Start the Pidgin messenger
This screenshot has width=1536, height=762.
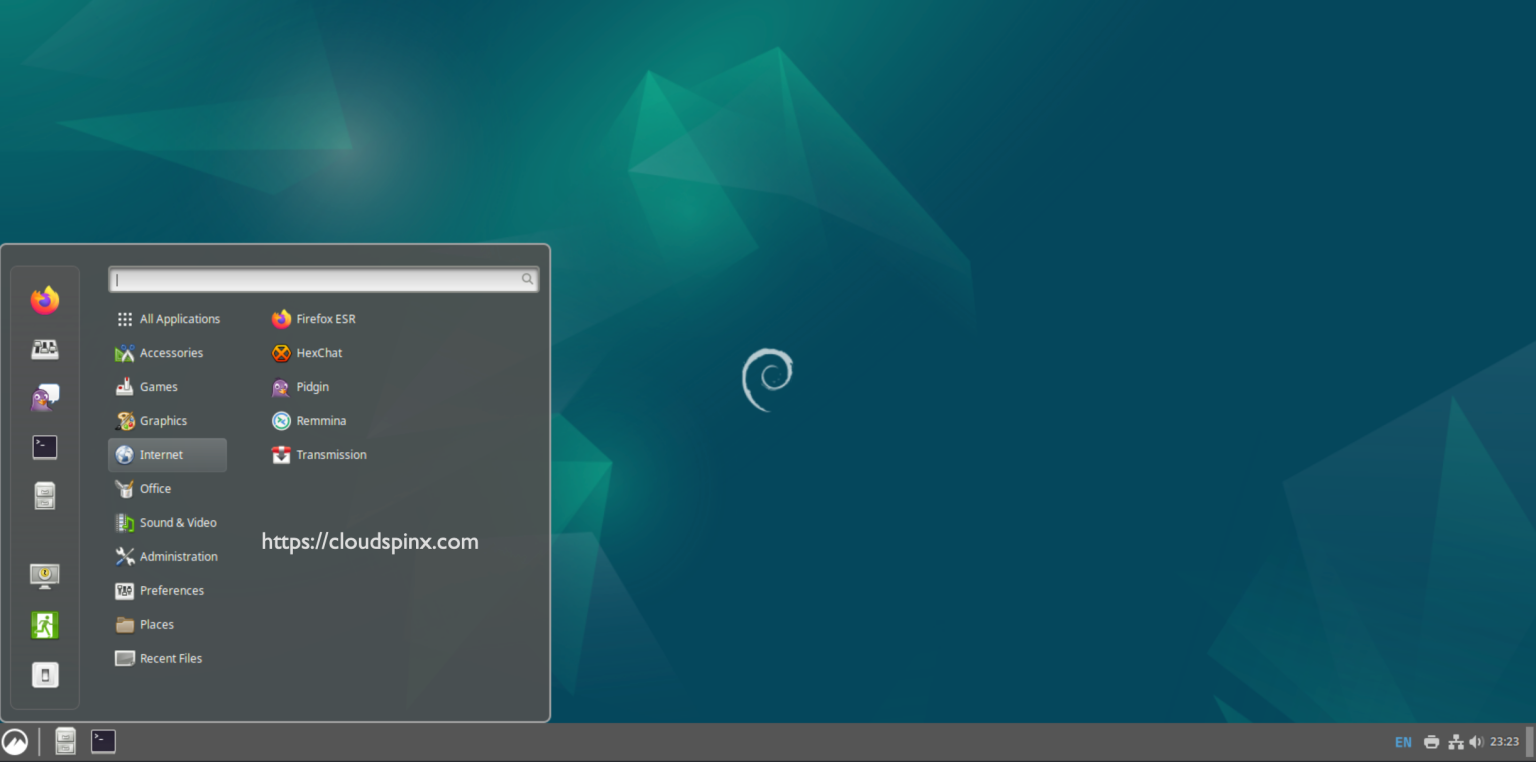[x=310, y=387]
